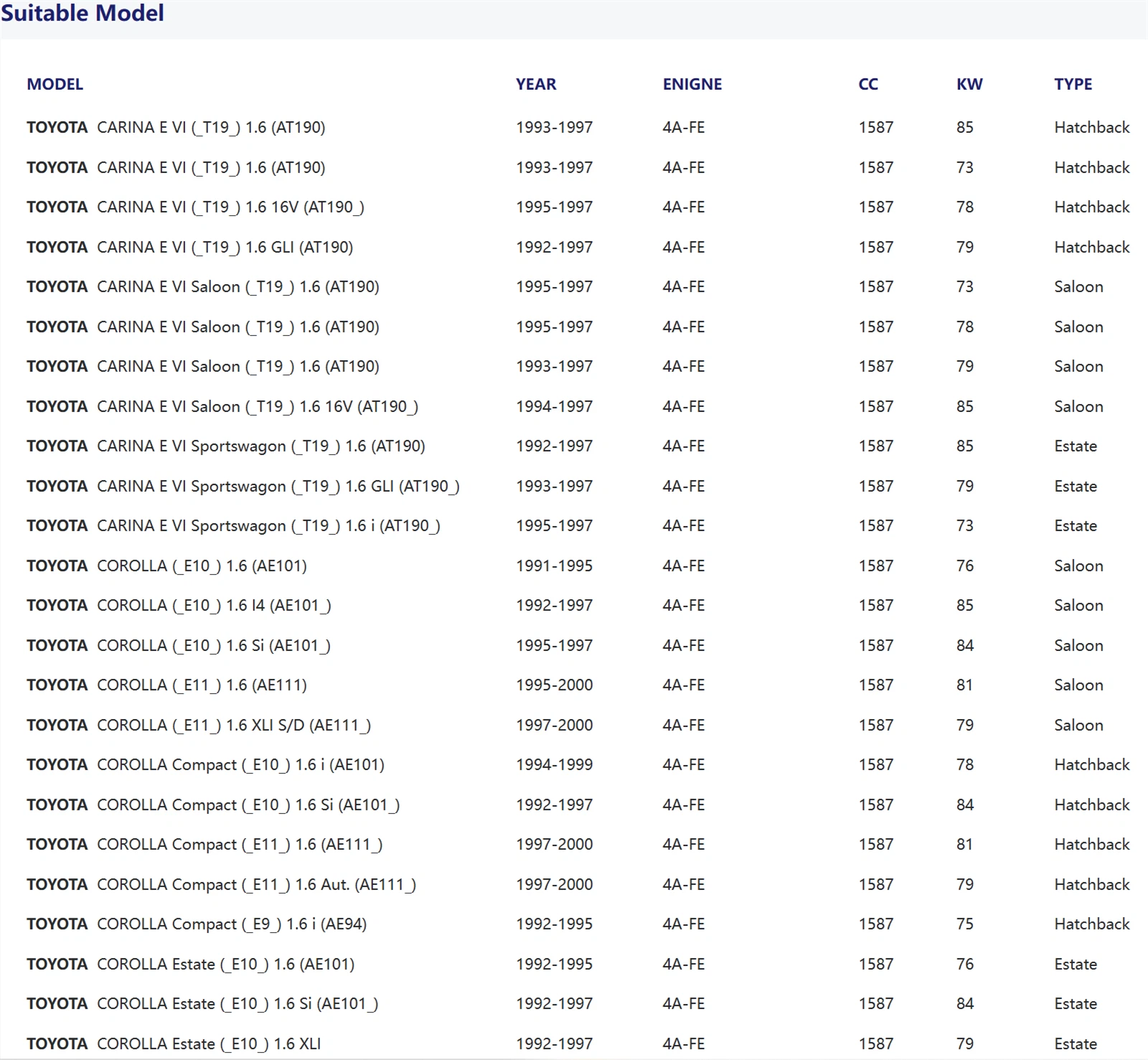Select CARINA E VI Saloon 1.6 16V (AT190_) model
This screenshot has width=1148, height=1060.
point(222,406)
